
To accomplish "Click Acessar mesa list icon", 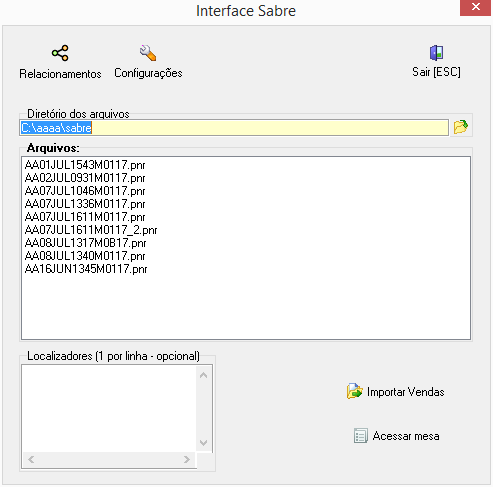I will click(361, 436).
